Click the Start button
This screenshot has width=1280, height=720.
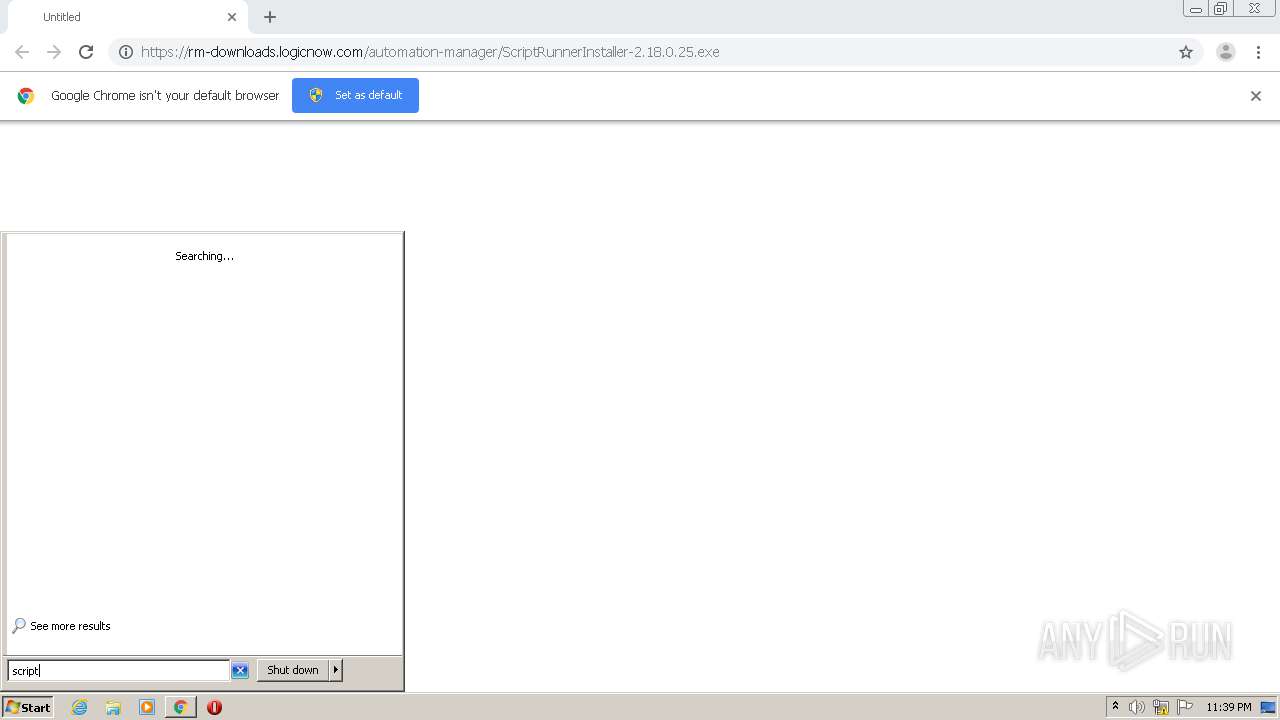coord(28,707)
